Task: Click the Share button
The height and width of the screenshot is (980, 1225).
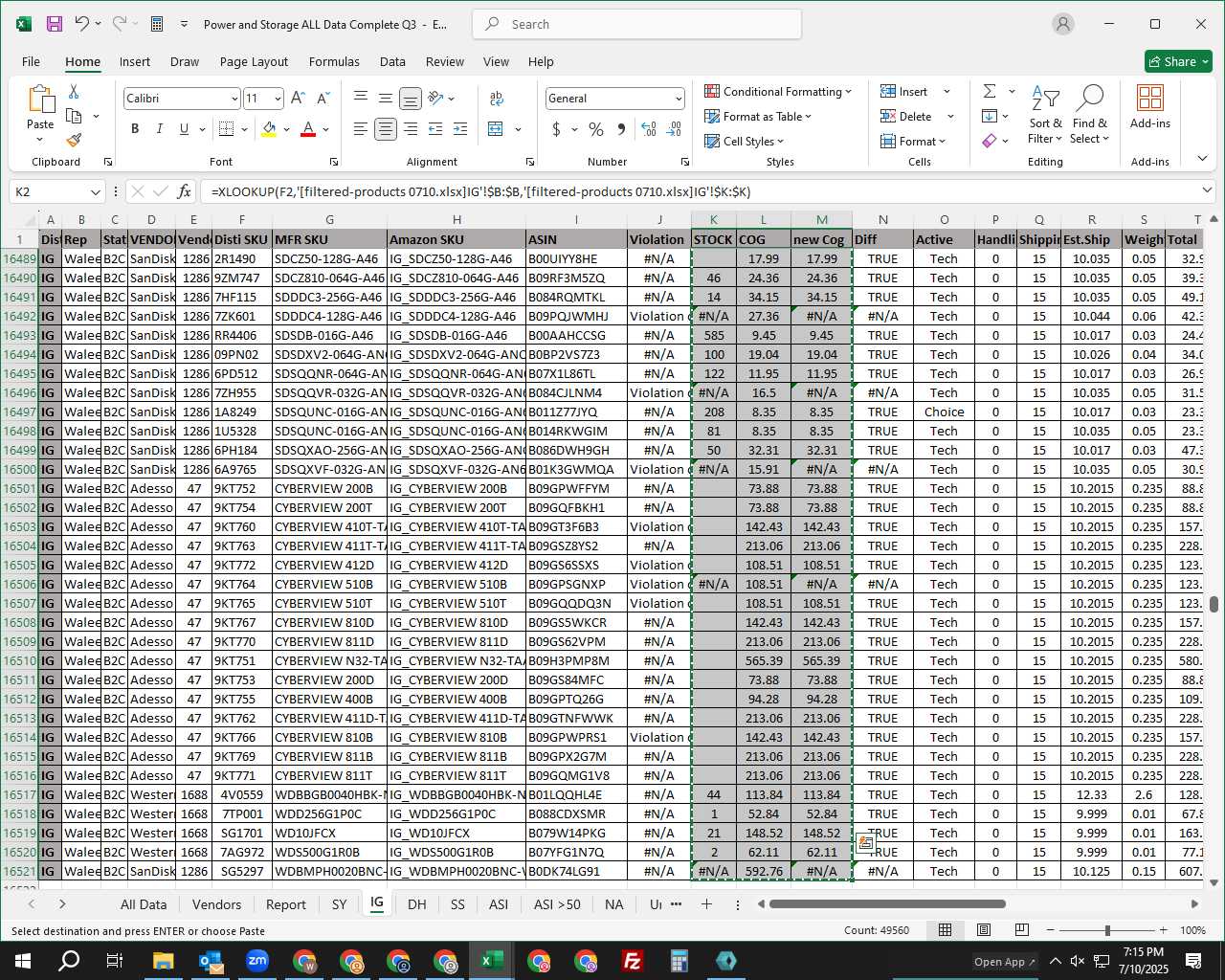Action: pos(1179,61)
